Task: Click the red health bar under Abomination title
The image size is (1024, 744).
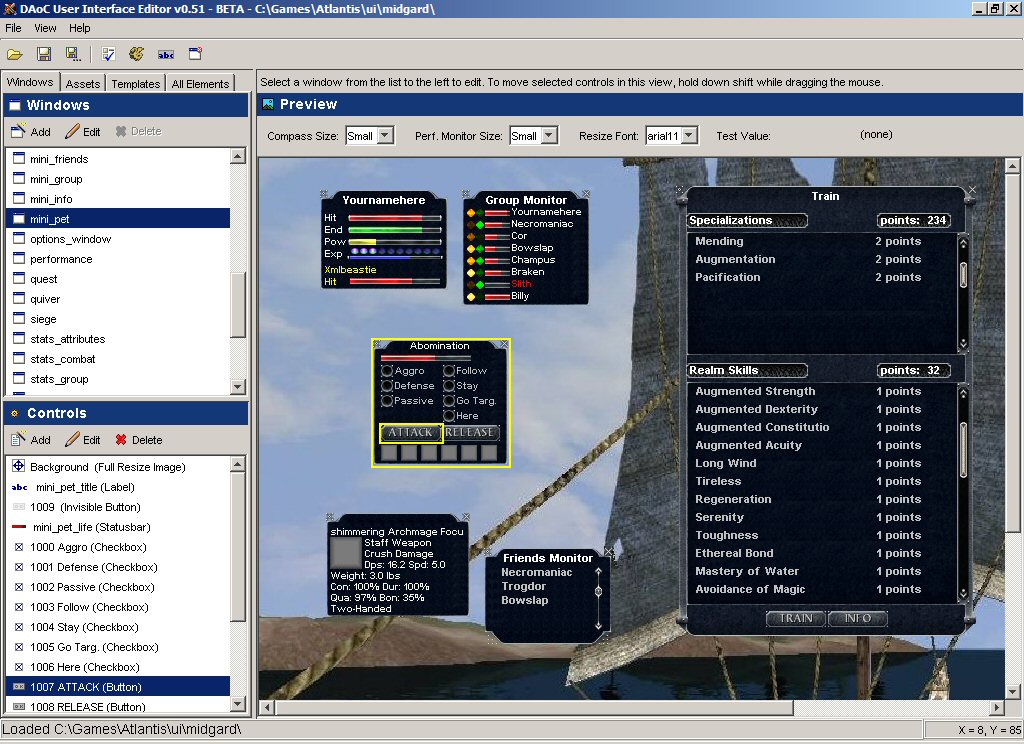Action: [x=425, y=358]
